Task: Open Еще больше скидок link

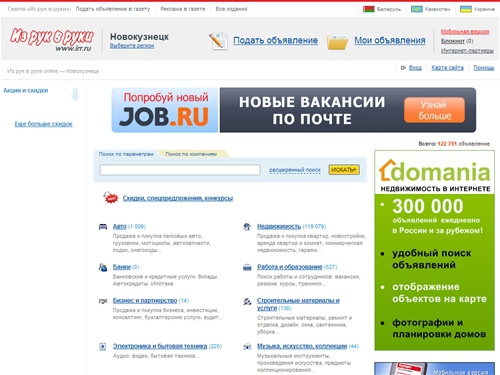Action: [x=43, y=124]
